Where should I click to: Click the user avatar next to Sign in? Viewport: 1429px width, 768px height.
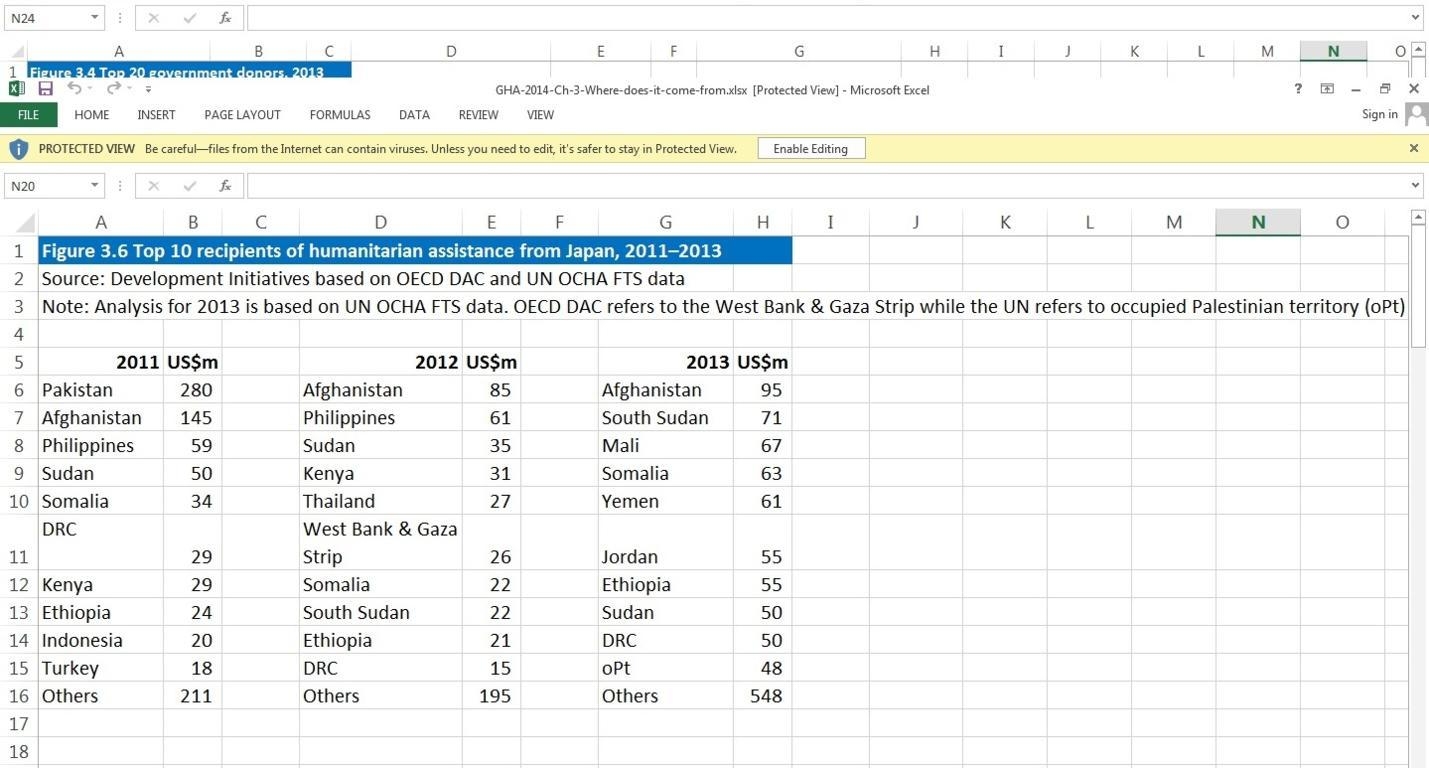1416,114
